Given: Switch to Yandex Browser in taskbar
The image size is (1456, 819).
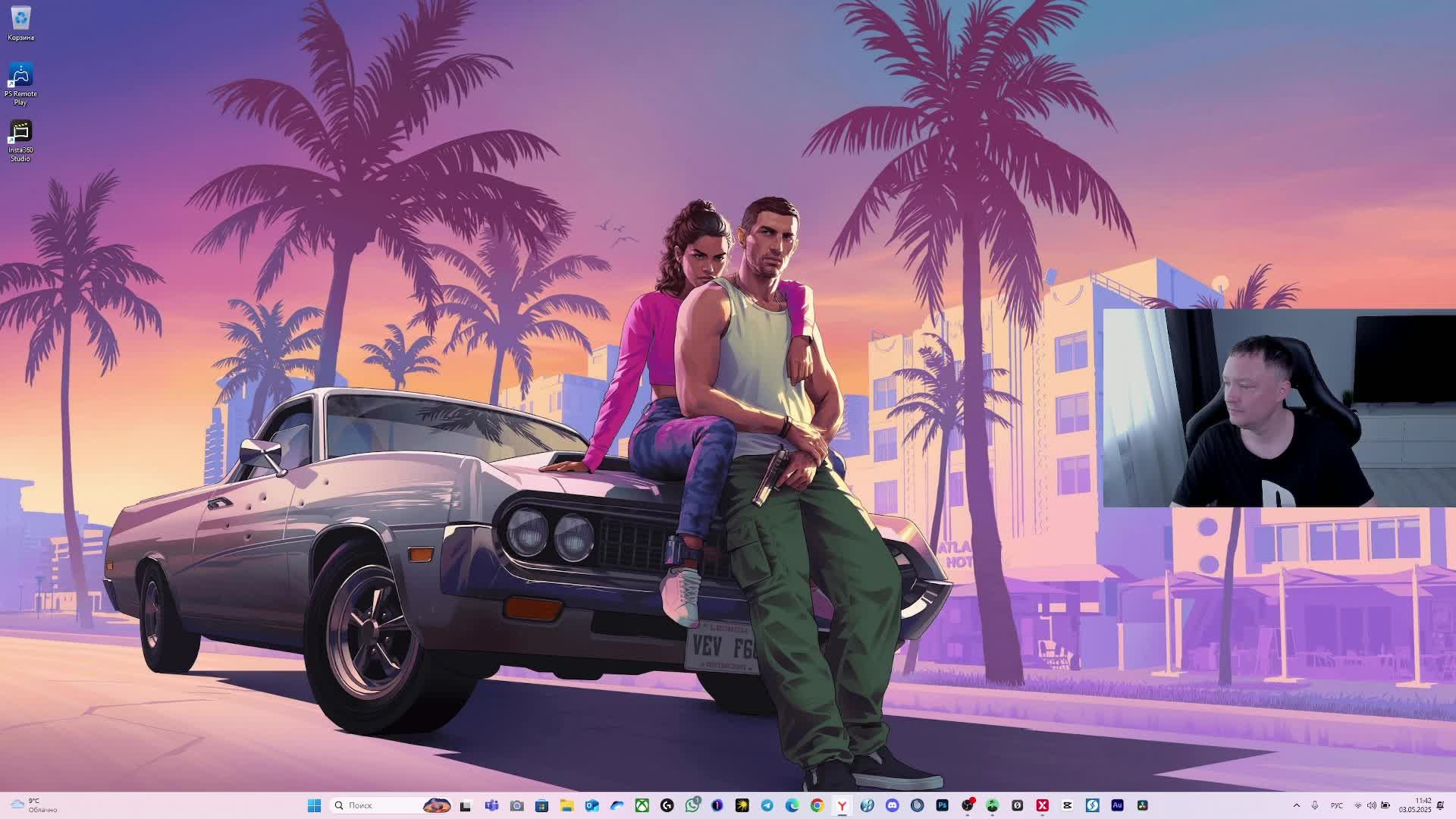Looking at the screenshot, I should coord(842,805).
